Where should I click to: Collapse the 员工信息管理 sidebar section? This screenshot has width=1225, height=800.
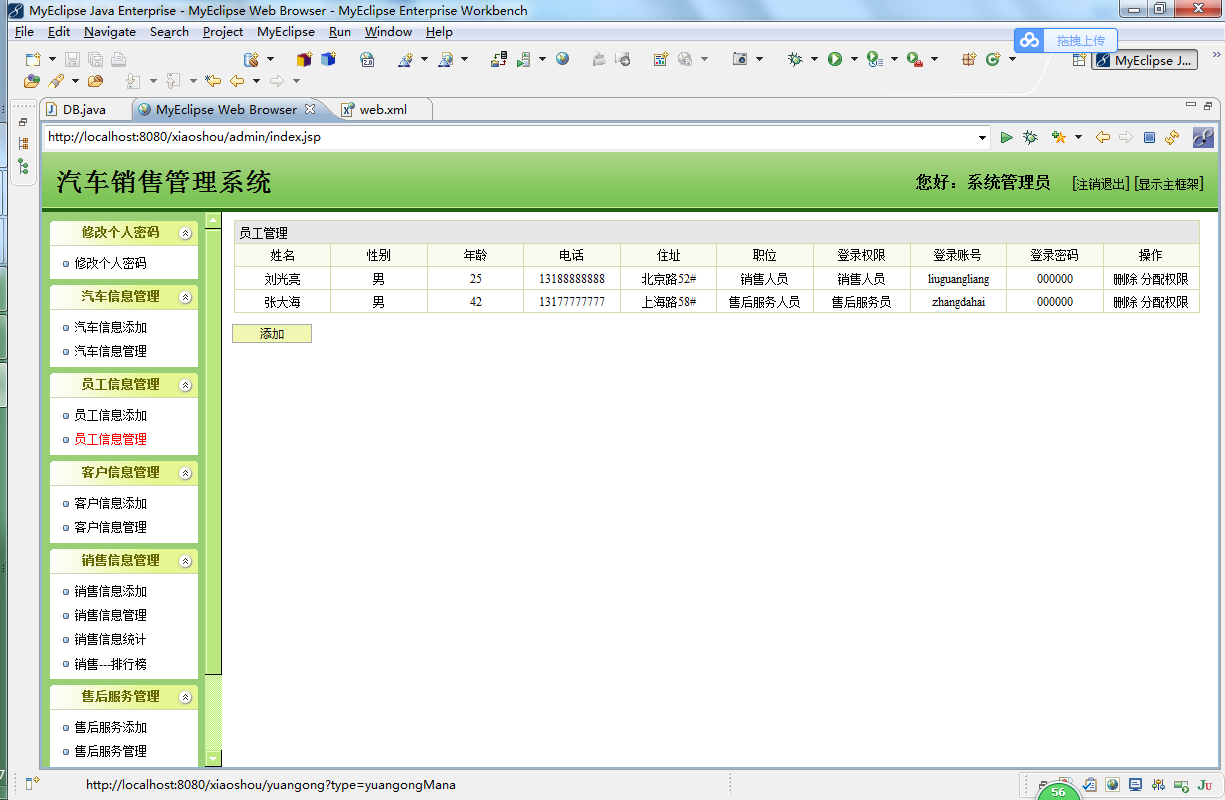[x=185, y=385]
